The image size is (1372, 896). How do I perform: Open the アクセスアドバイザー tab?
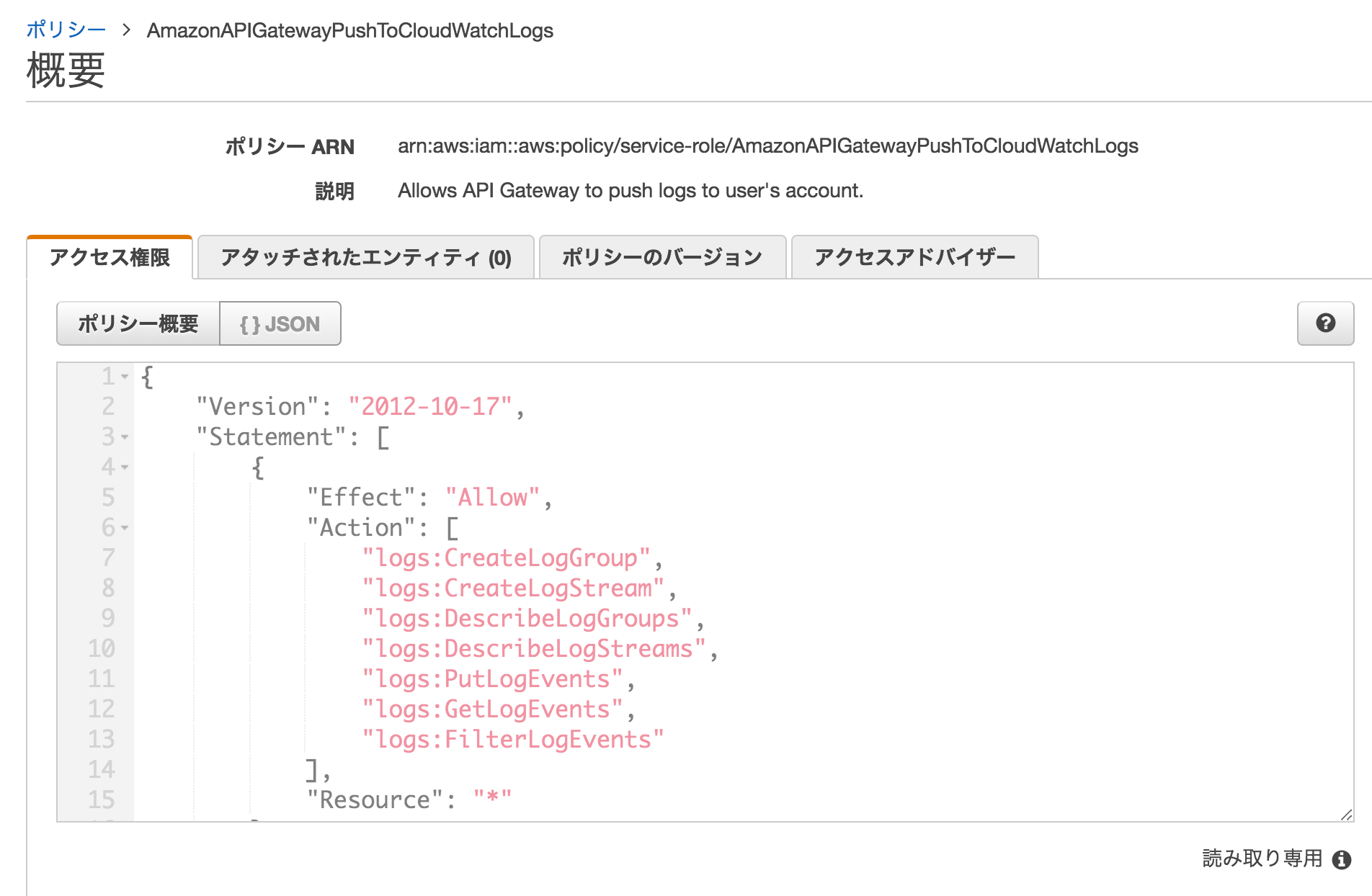click(915, 257)
